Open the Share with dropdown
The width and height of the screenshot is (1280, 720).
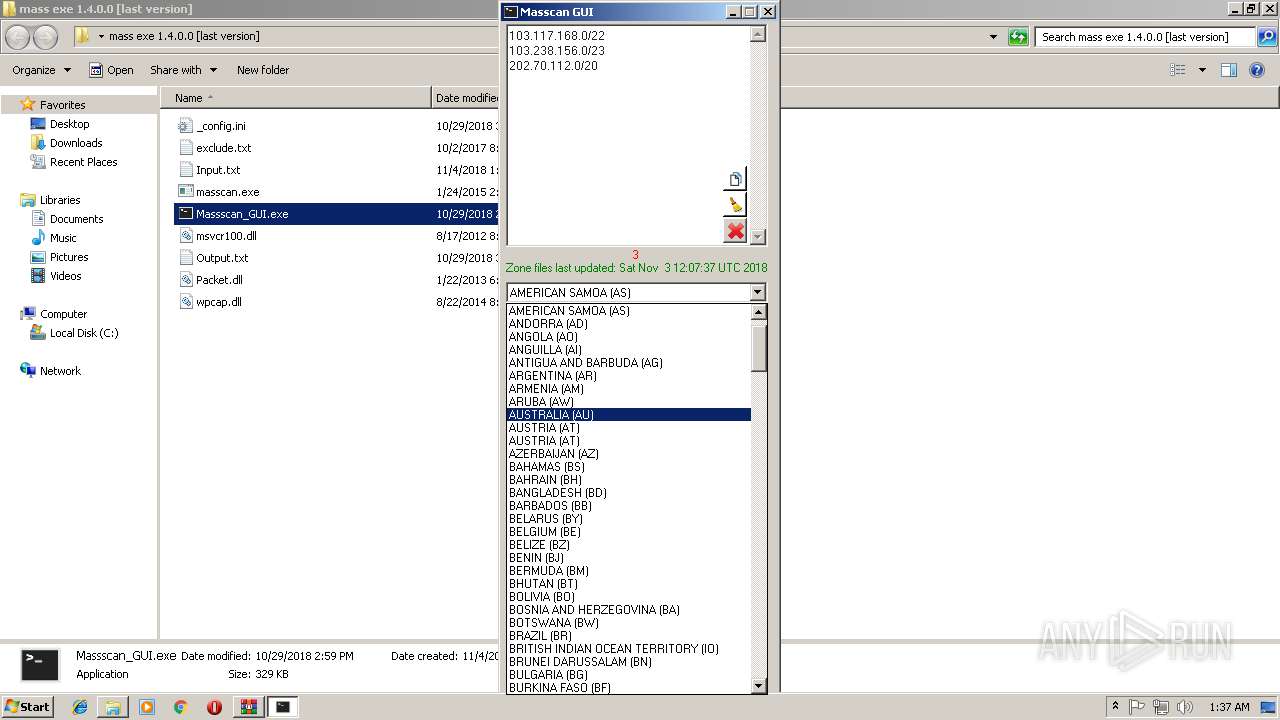click(x=183, y=70)
